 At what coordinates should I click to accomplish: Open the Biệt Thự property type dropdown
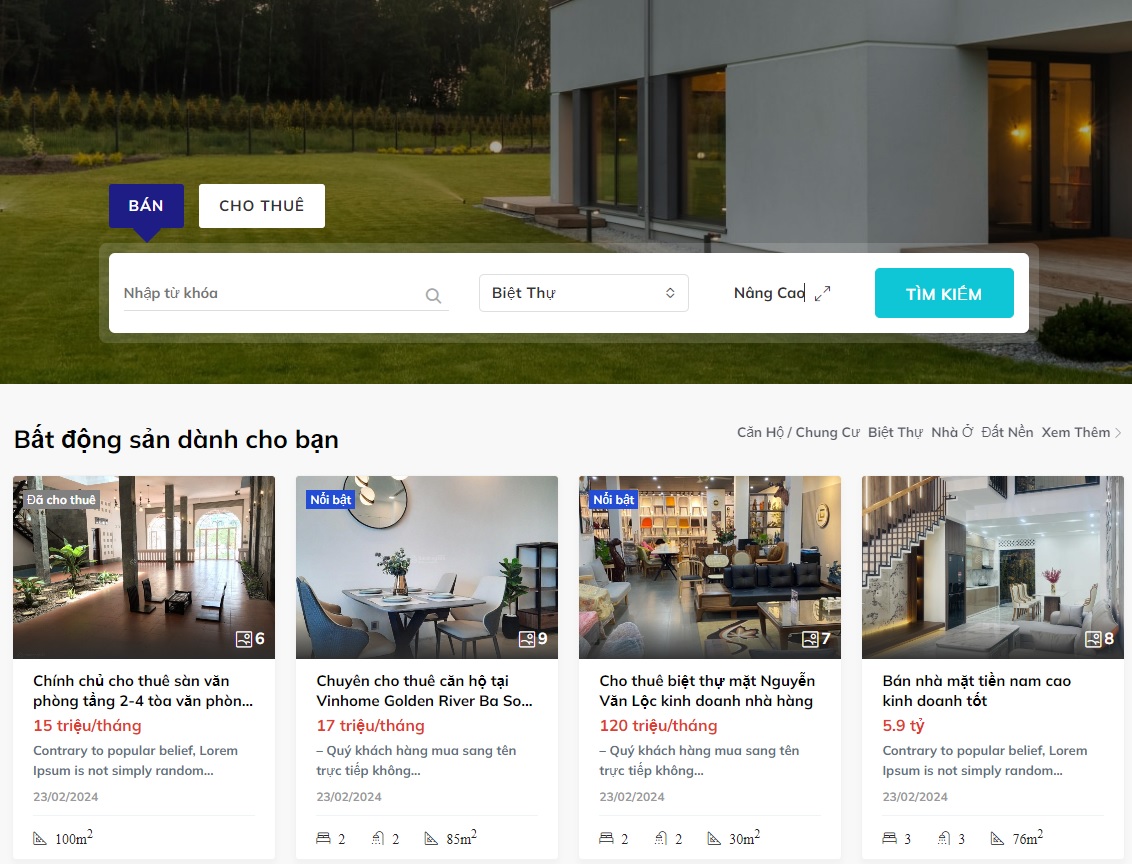click(x=583, y=293)
